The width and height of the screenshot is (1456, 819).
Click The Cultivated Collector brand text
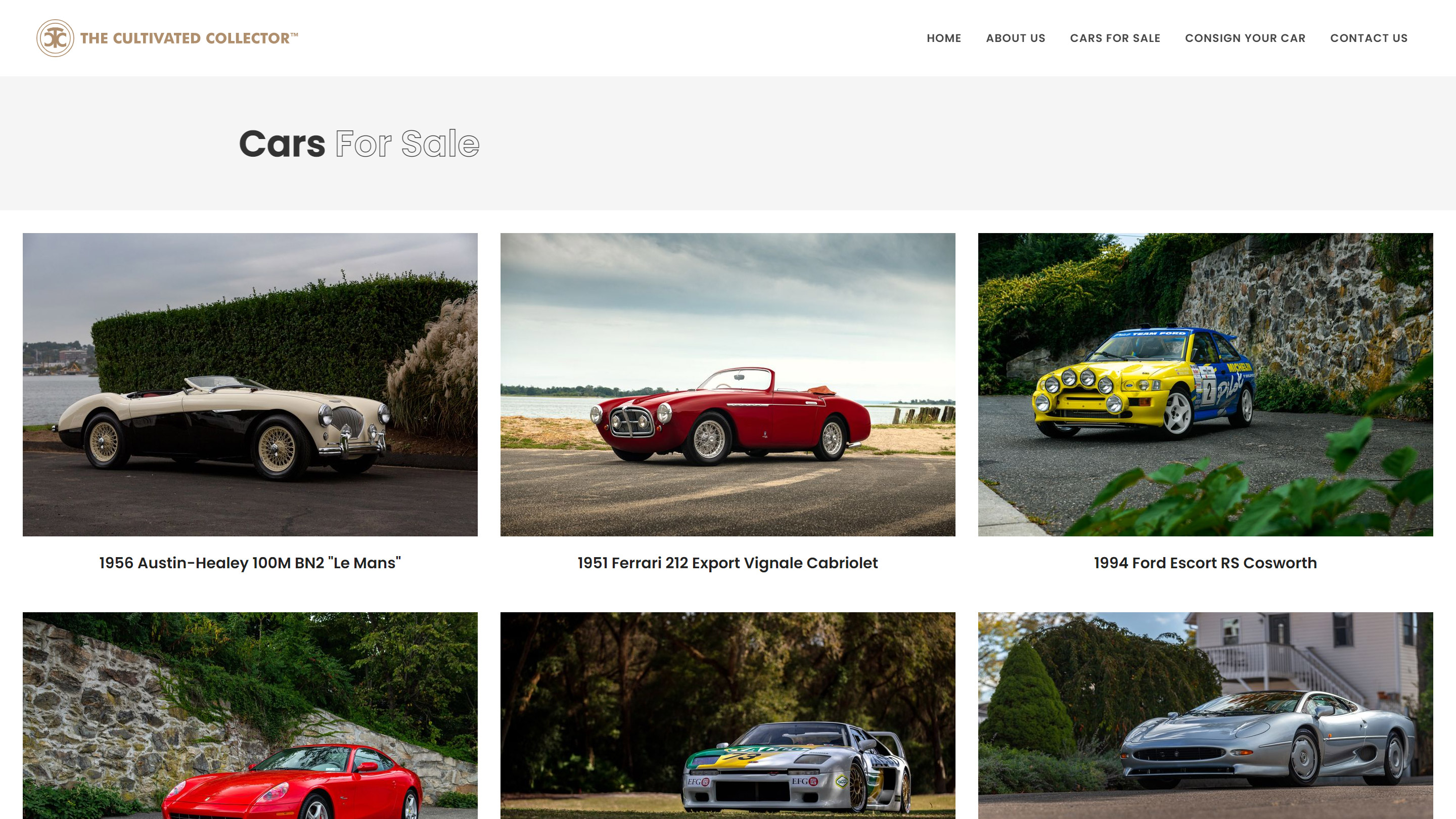click(189, 38)
